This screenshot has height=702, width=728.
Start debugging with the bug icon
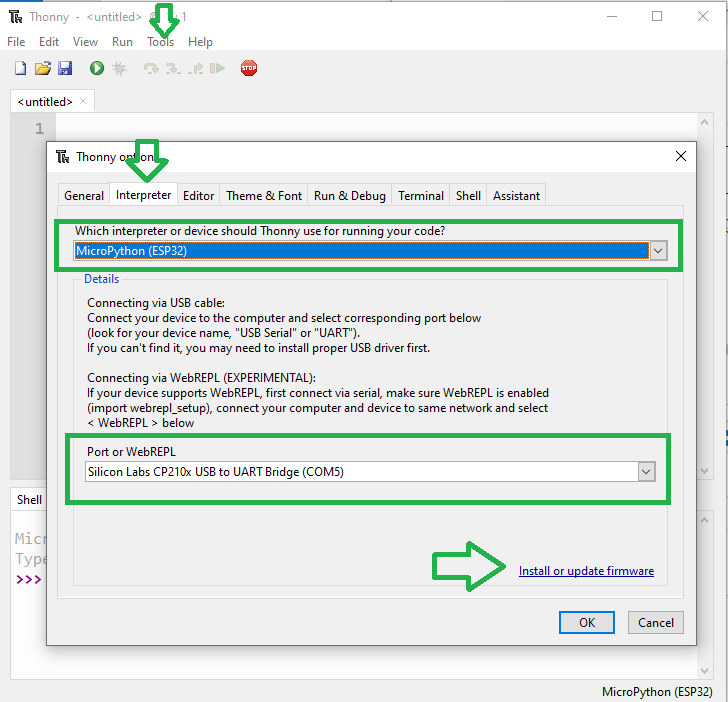pyautogui.click(x=119, y=68)
